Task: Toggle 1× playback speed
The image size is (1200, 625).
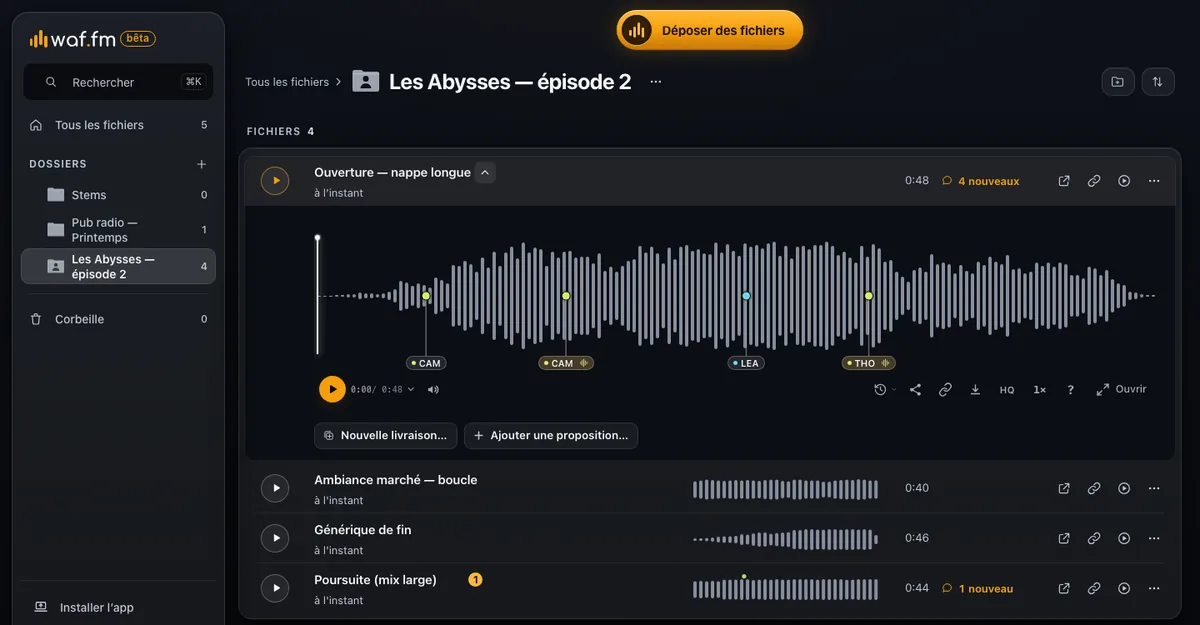Action: tap(1039, 390)
